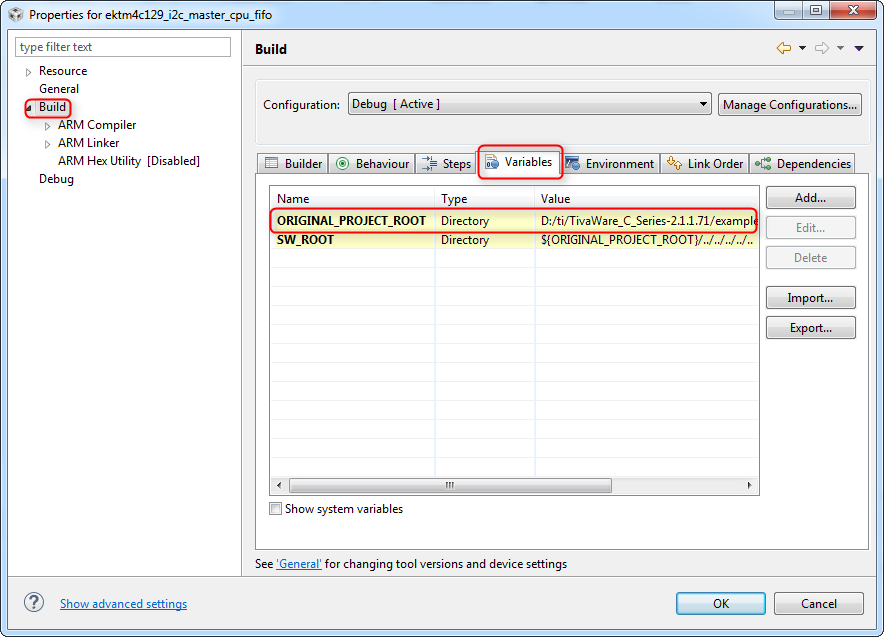Click the scrollbar left arrow
Image resolution: width=884 pixels, height=637 pixels.
click(279, 485)
